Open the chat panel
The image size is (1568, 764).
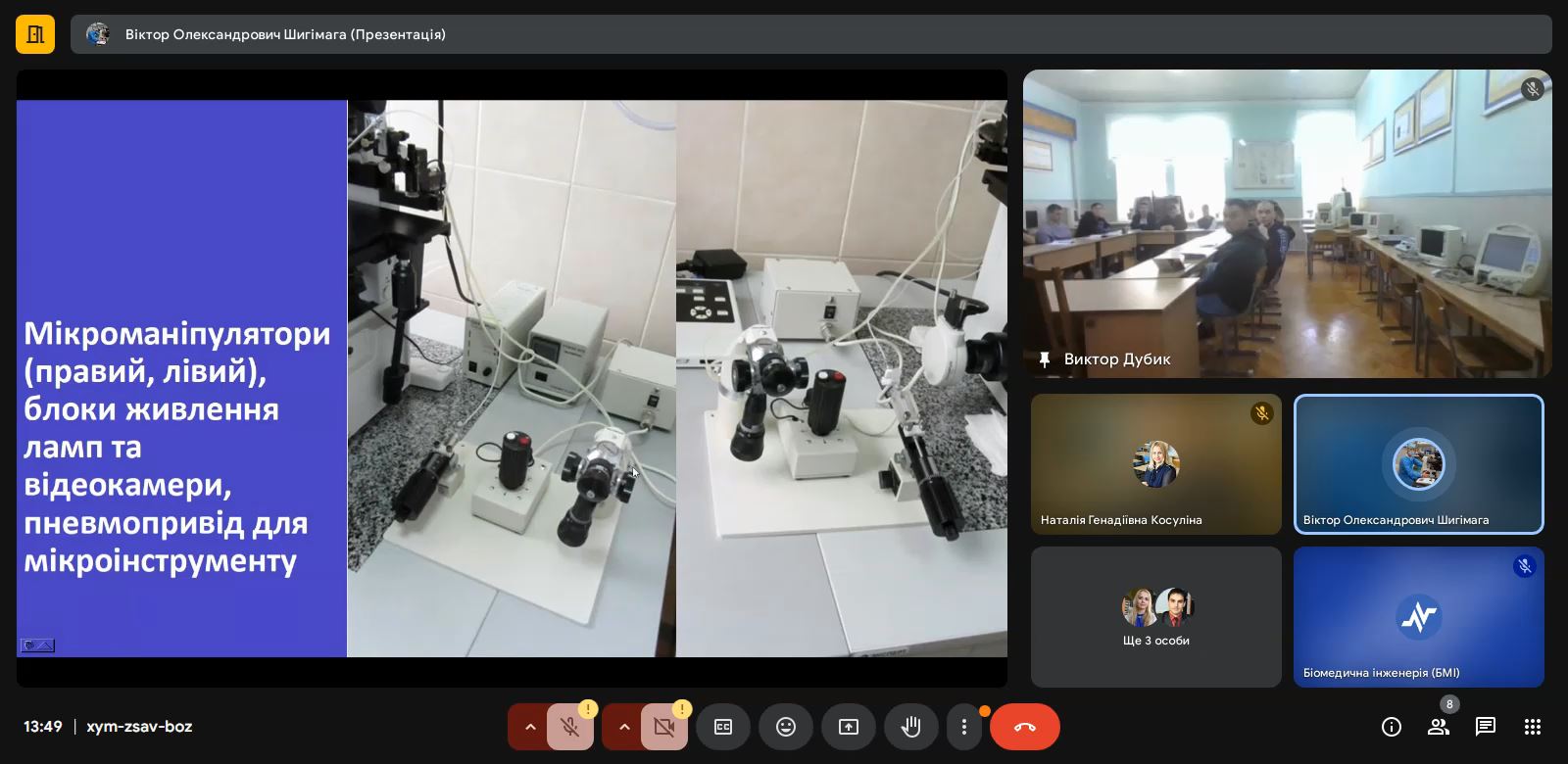coord(1486,727)
